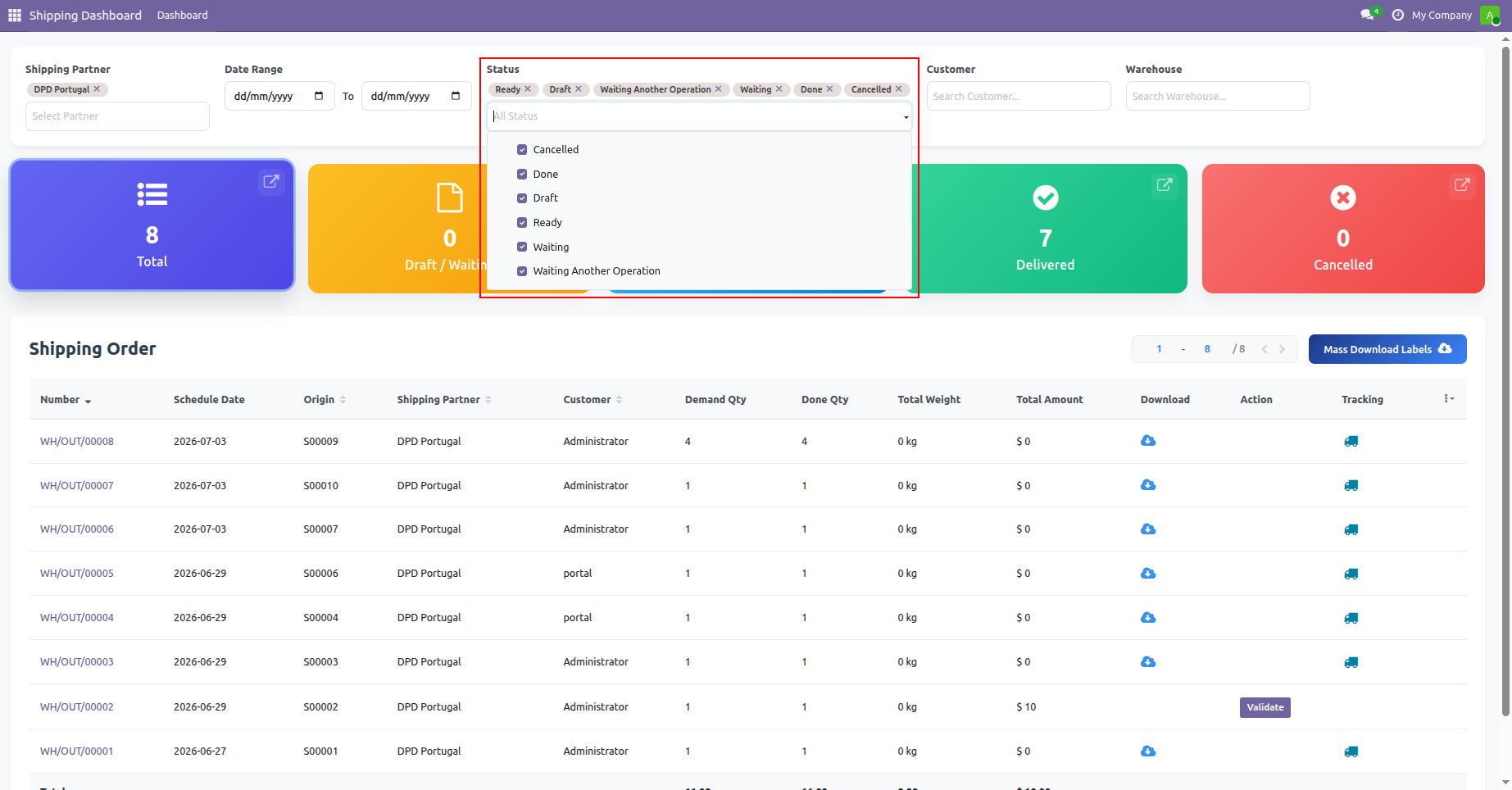The height and width of the screenshot is (790, 1512).
Task: Open the Cancelled card external link icon
Action: [1462, 185]
